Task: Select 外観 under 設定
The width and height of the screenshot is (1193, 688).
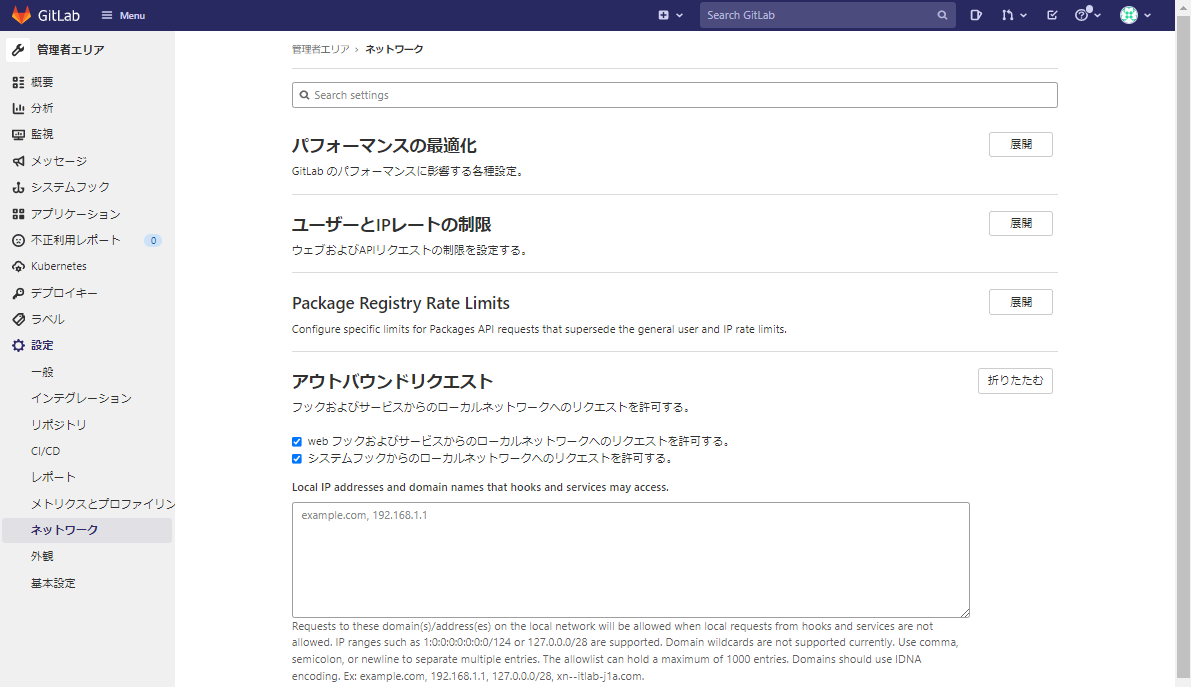Action: pyautogui.click(x=41, y=555)
